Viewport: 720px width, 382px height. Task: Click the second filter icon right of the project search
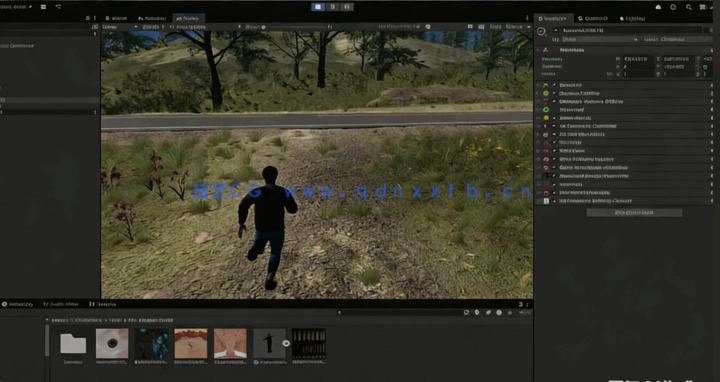[x=477, y=313]
